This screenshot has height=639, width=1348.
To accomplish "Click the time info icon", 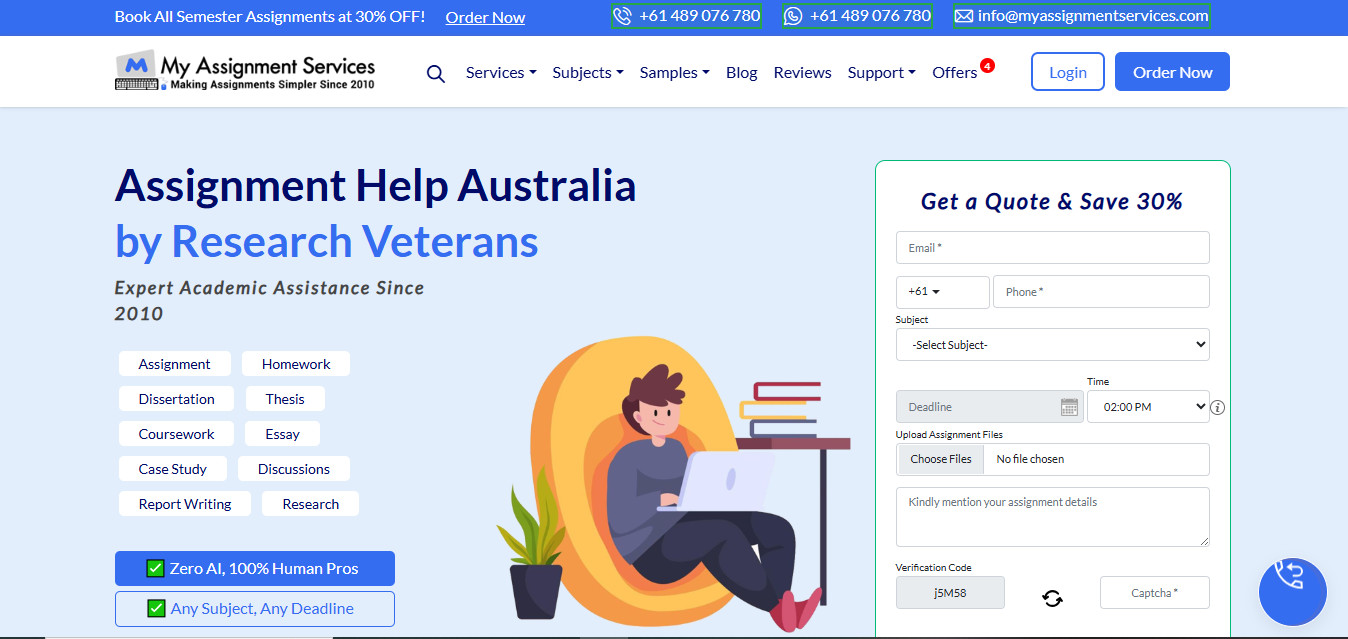I will [x=1217, y=407].
